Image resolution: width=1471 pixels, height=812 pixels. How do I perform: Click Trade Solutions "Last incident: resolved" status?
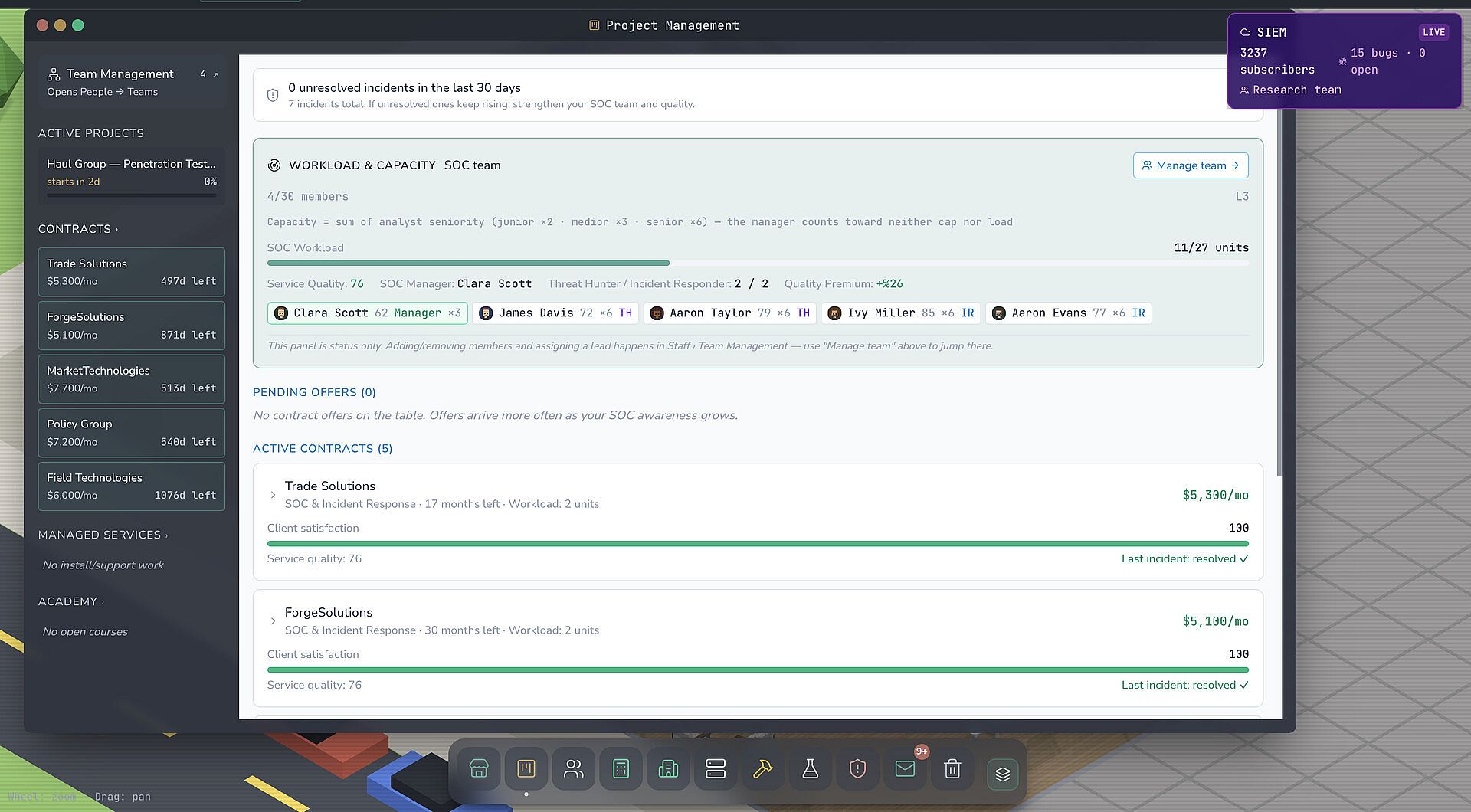(x=1185, y=558)
